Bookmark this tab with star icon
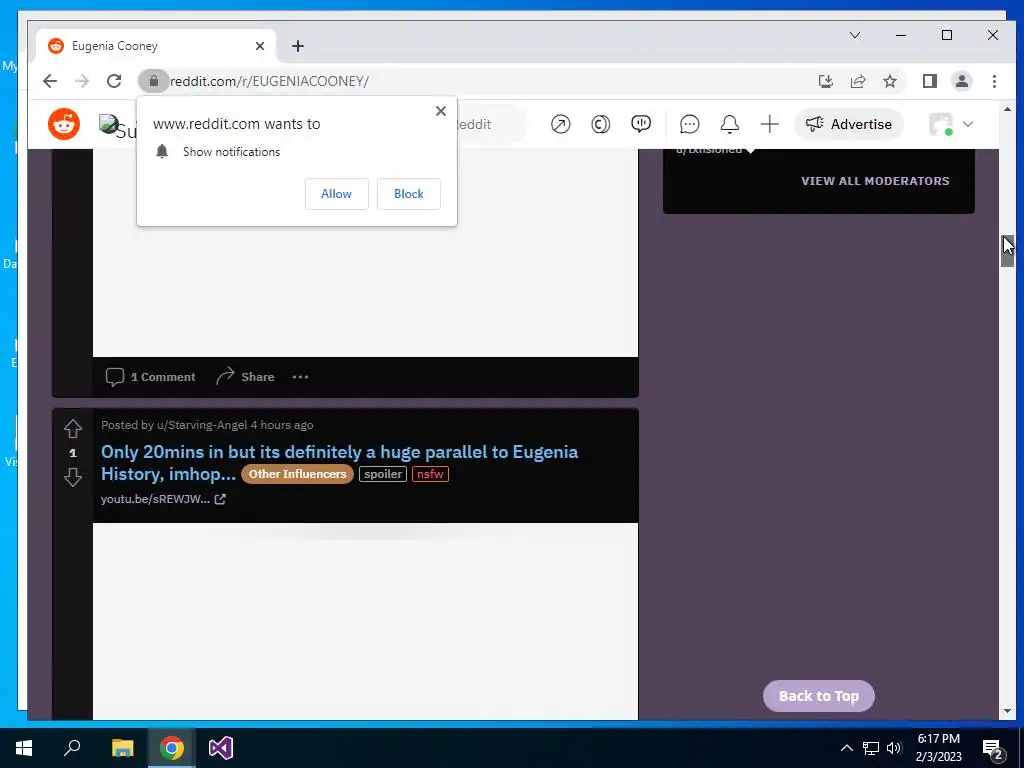 pyautogui.click(x=889, y=81)
